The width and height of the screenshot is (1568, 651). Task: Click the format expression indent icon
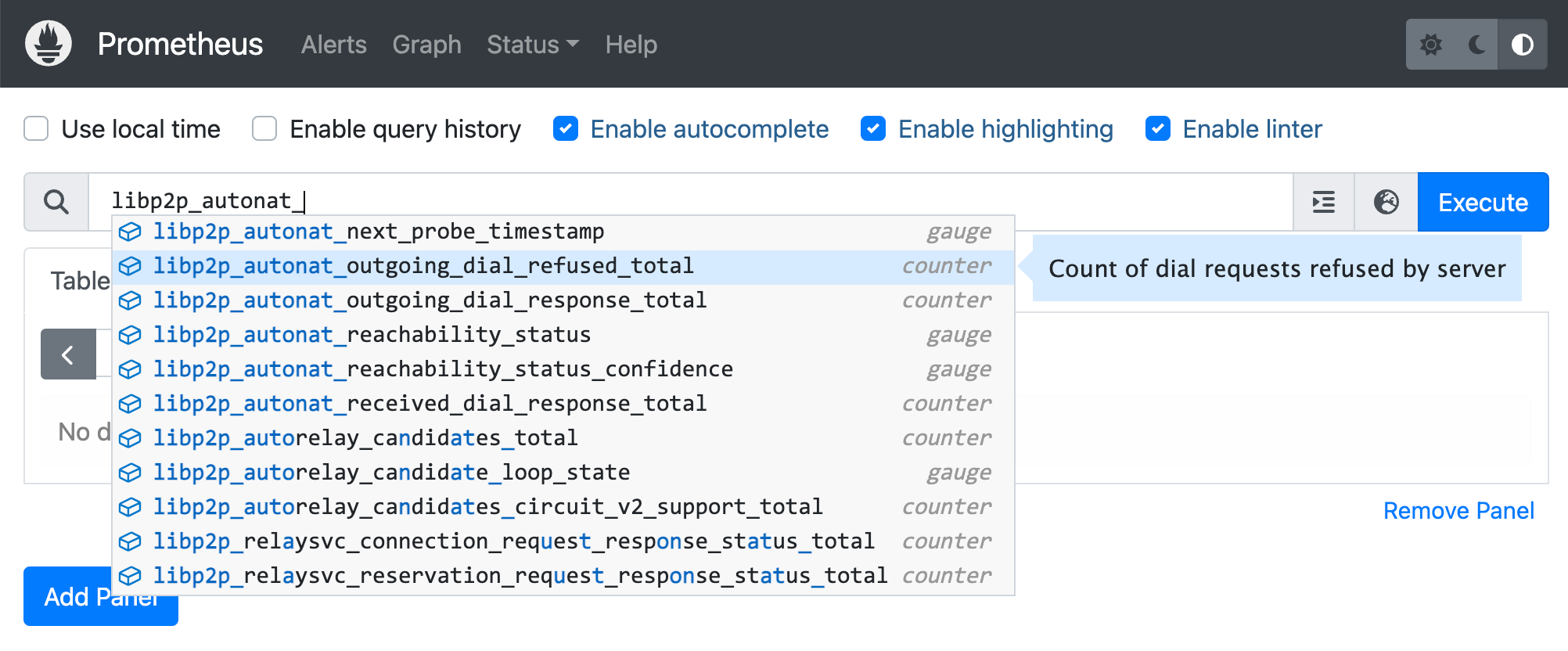[x=1323, y=202]
